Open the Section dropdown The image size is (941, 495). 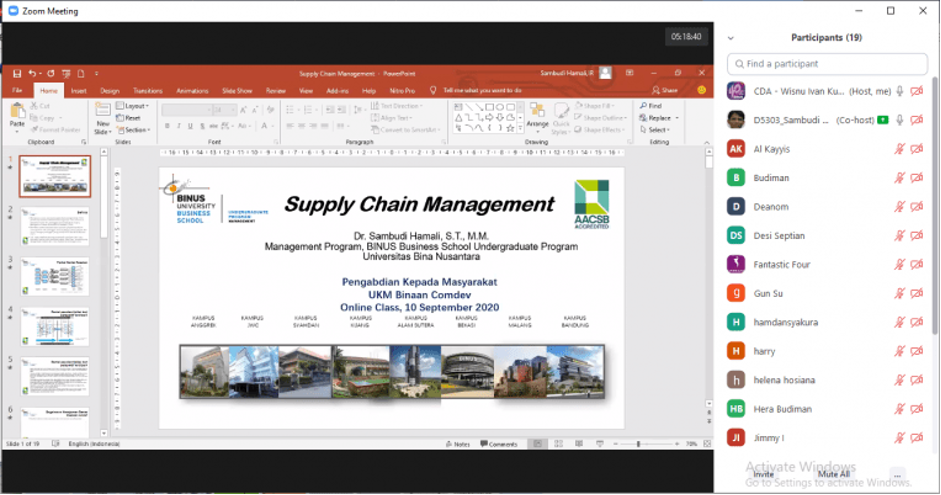coord(133,130)
